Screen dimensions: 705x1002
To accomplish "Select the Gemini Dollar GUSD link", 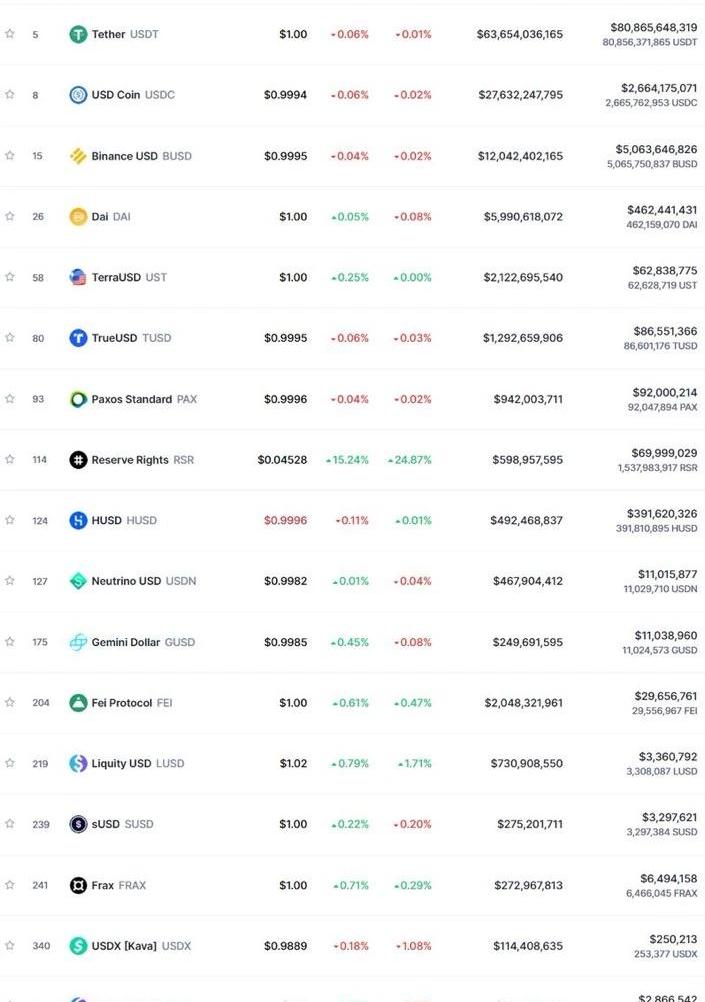I will tap(143, 642).
